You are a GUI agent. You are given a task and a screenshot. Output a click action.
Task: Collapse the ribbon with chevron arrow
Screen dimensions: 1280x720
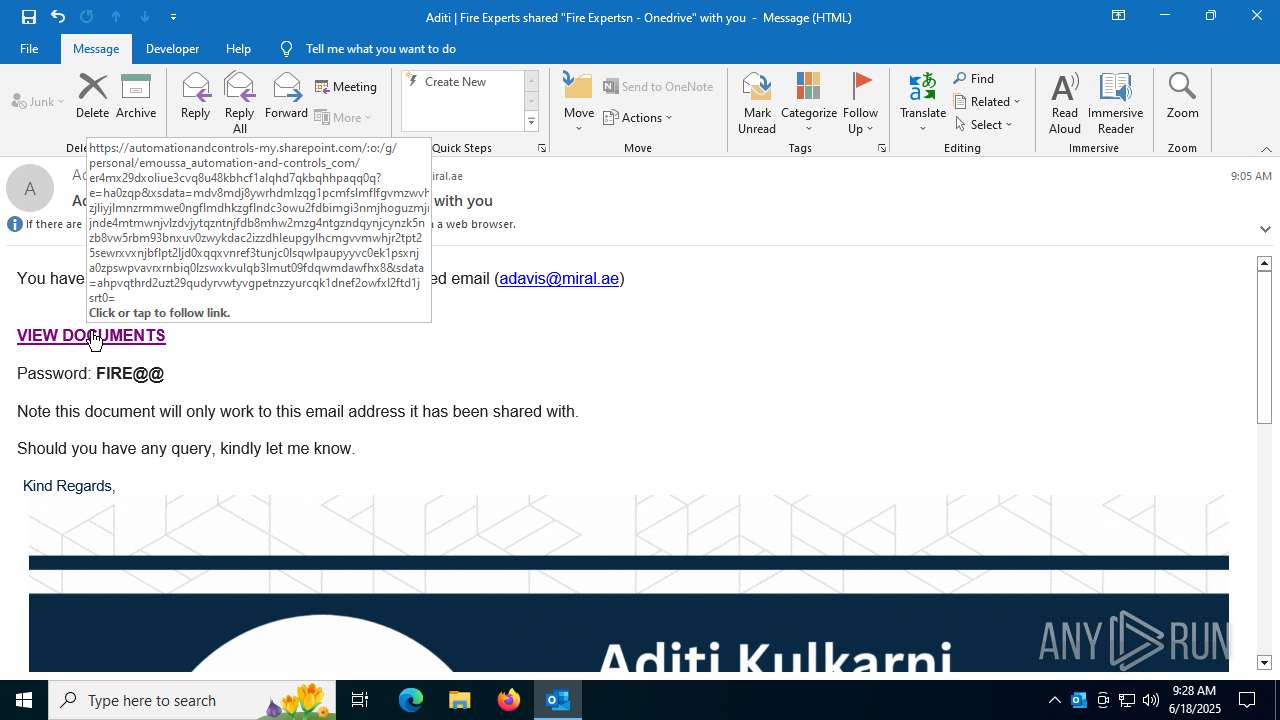point(1266,149)
